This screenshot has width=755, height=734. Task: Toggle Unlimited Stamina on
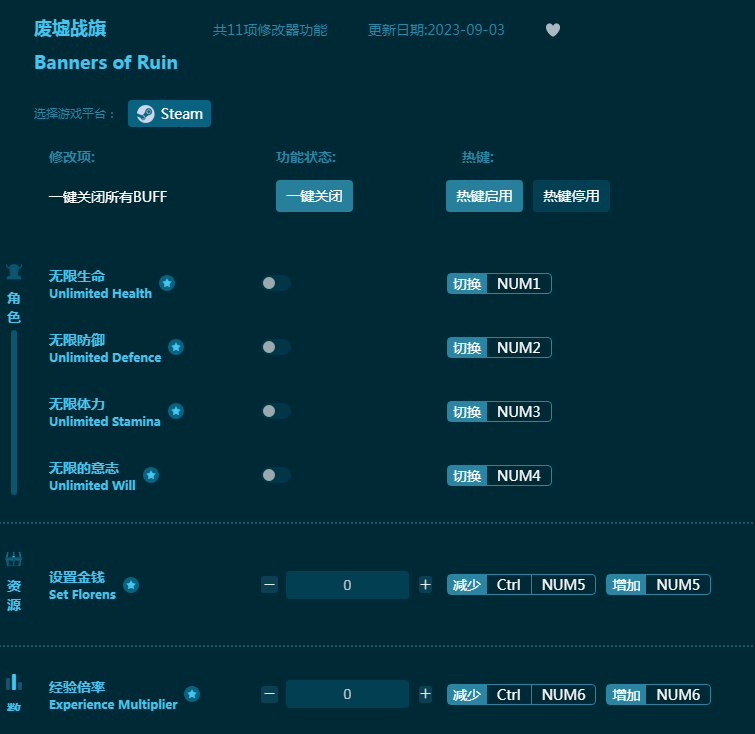tap(275, 411)
